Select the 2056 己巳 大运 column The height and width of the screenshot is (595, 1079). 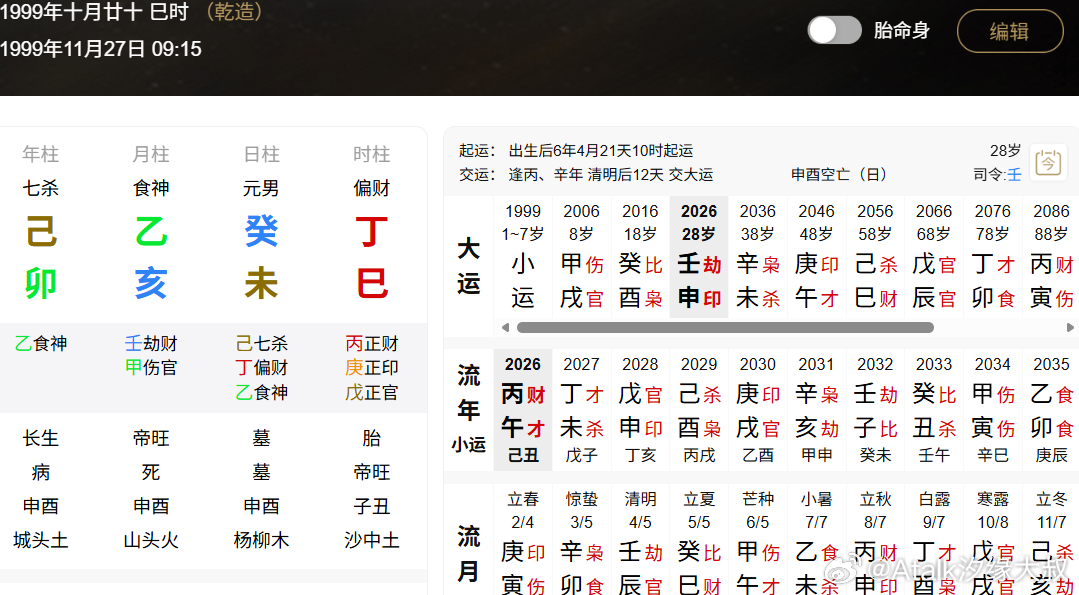[x=875, y=257]
